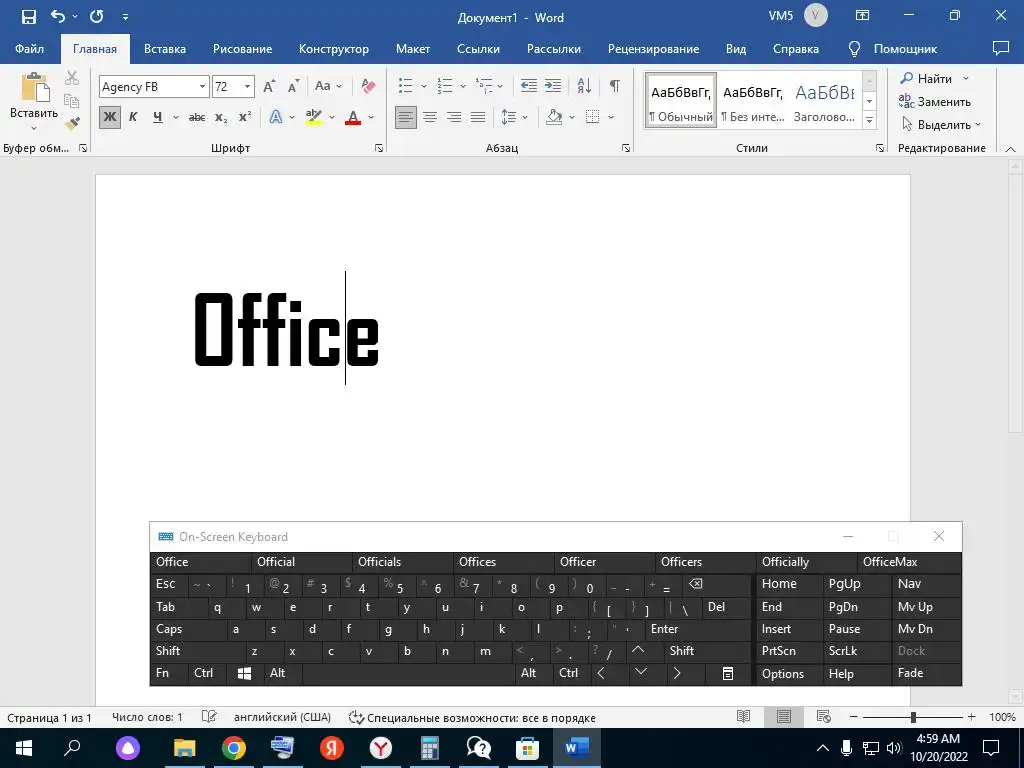
Task: Undo the last action
Action: 58,16
